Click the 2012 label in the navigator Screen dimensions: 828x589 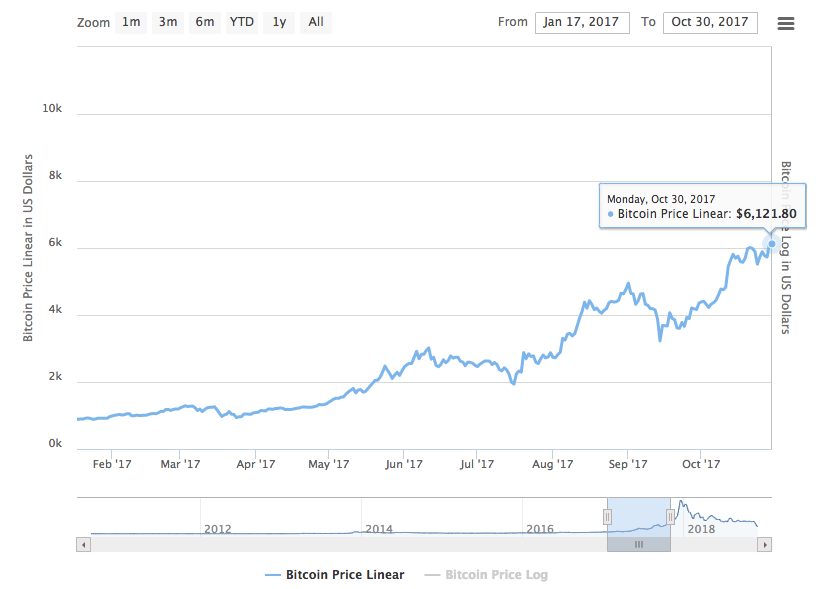click(218, 529)
